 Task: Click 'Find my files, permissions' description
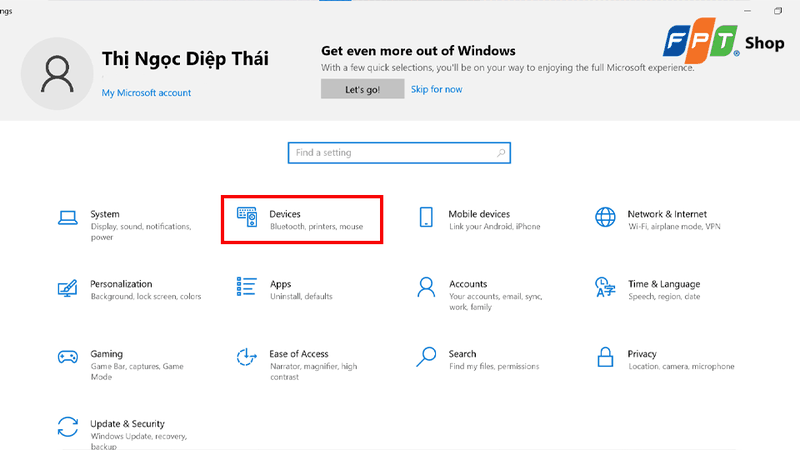[494, 366]
